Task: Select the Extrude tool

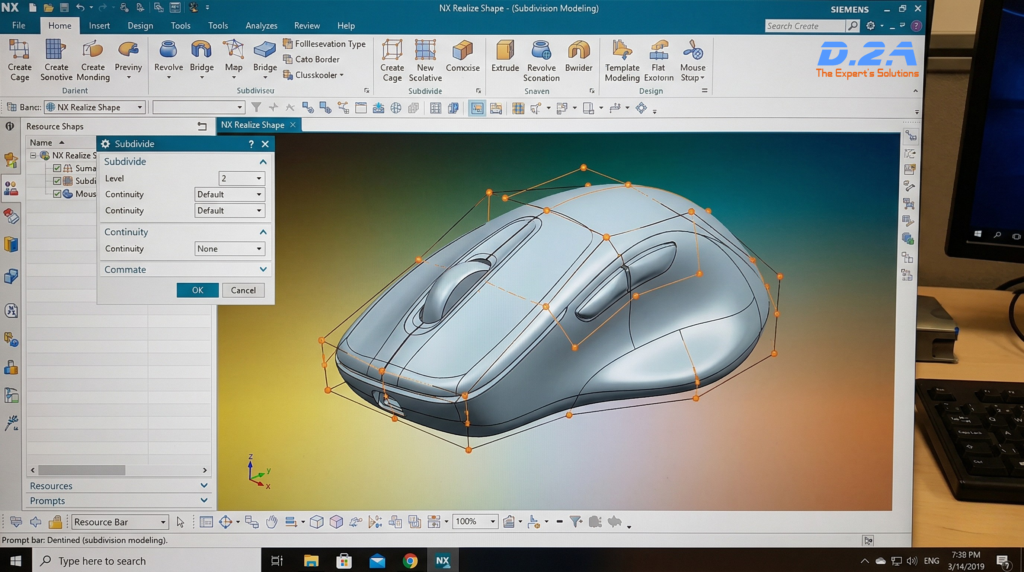Action: pos(505,56)
